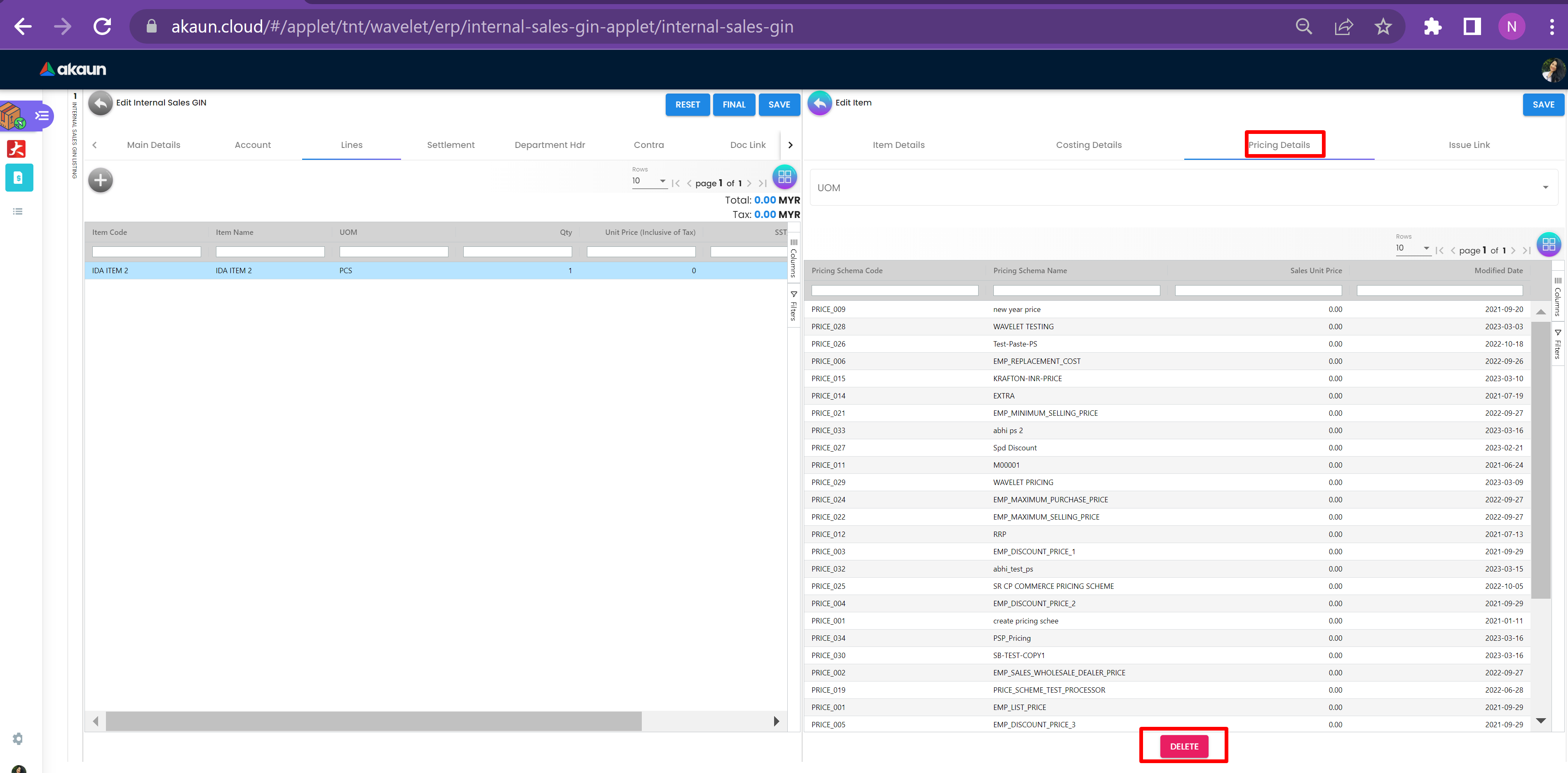1568x773 pixels.
Task: Open the grid view icon above pricing table
Action: [1548, 245]
